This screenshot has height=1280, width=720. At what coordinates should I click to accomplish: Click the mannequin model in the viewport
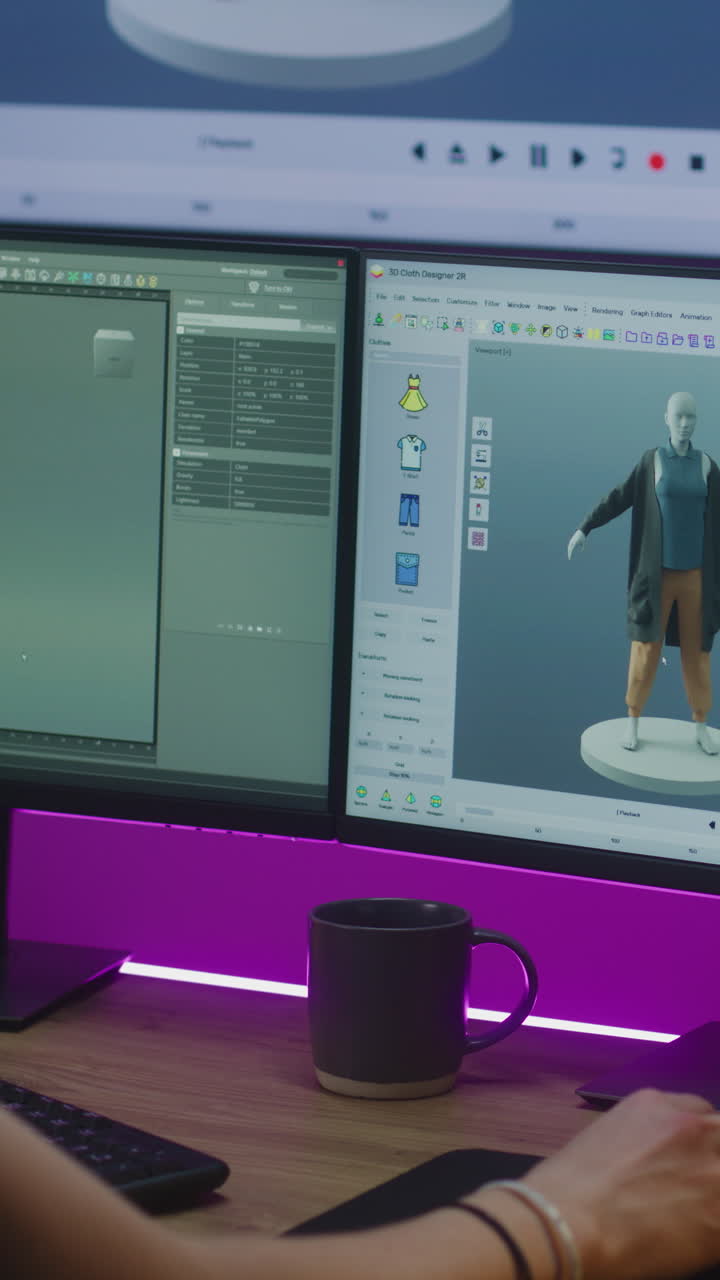tap(671, 570)
